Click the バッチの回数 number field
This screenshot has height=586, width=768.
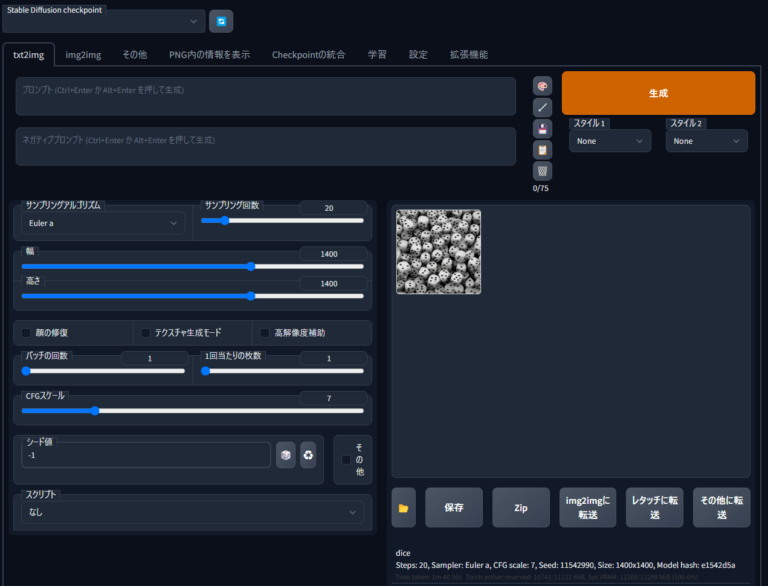154,358
